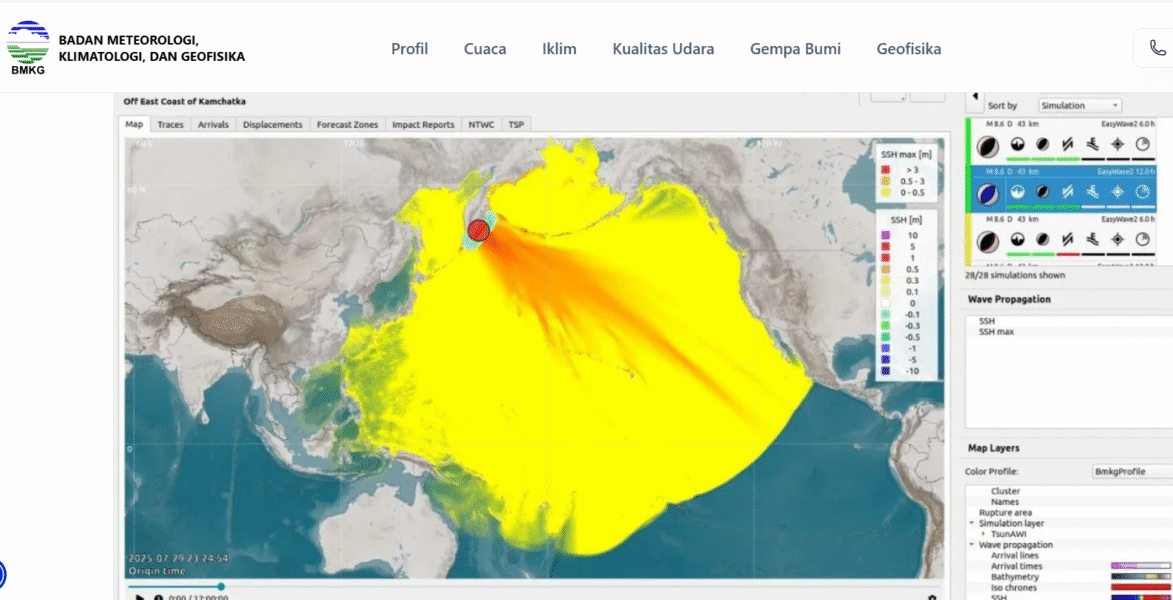Open the Color Profile BmkgProfile dropdown
The width and height of the screenshot is (1173, 600).
pyautogui.click(x=1132, y=472)
